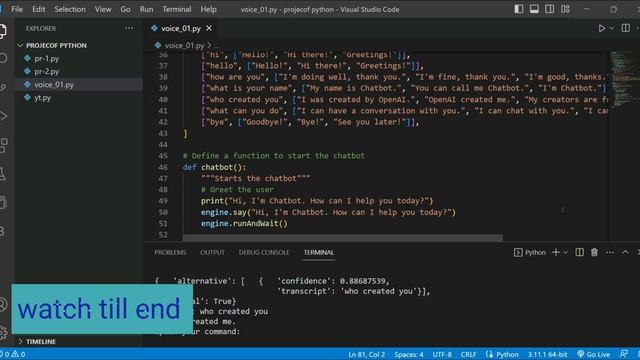The image size is (640, 360).
Task: Click the code minimap
Action: [624, 80]
